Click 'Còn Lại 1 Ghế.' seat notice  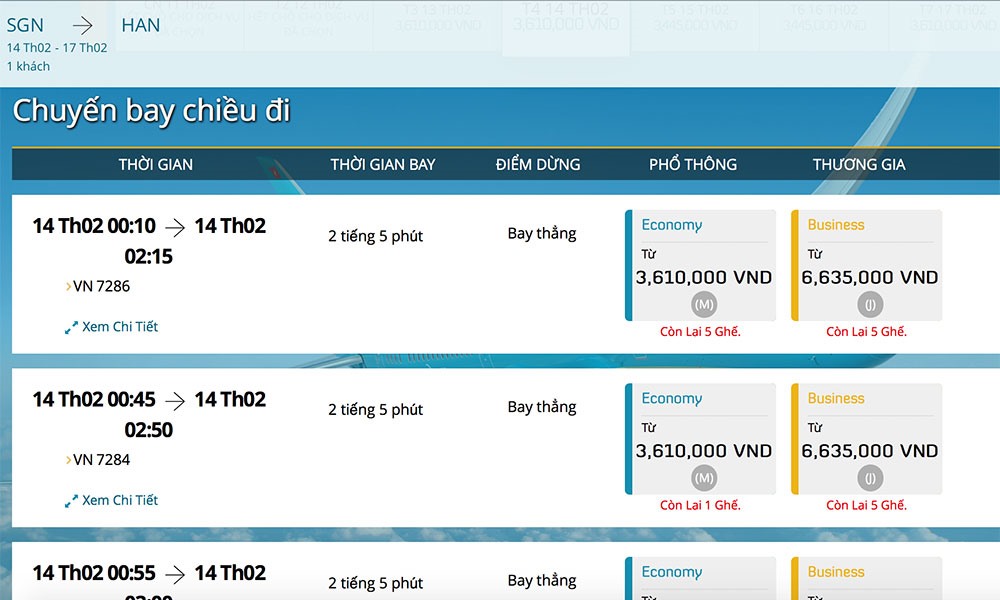coord(700,505)
